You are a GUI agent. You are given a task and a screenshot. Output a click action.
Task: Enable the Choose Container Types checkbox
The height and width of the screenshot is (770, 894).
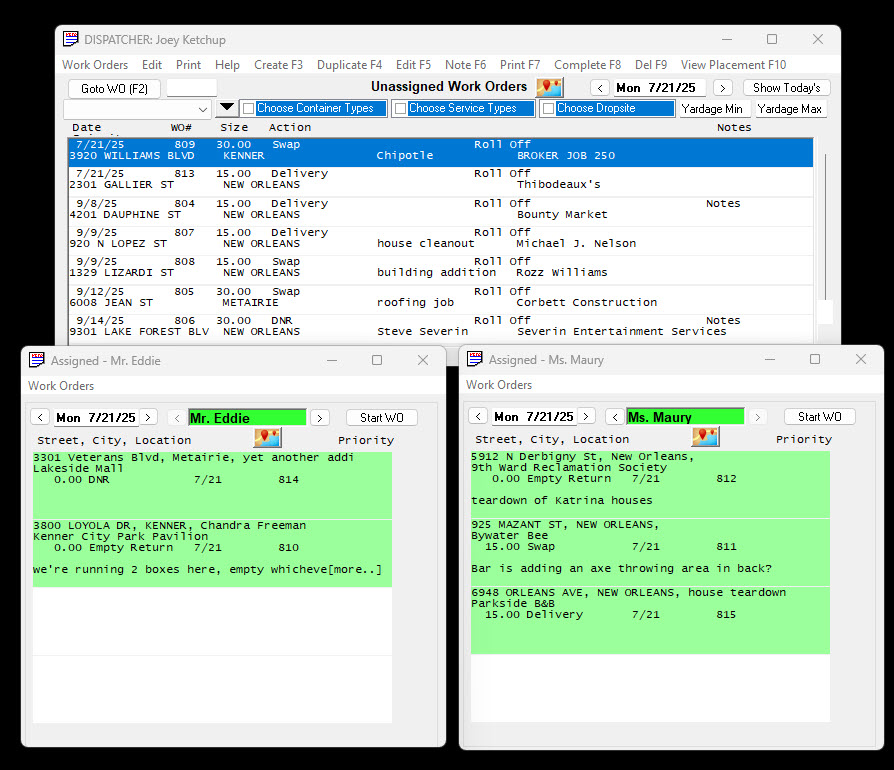pos(248,109)
